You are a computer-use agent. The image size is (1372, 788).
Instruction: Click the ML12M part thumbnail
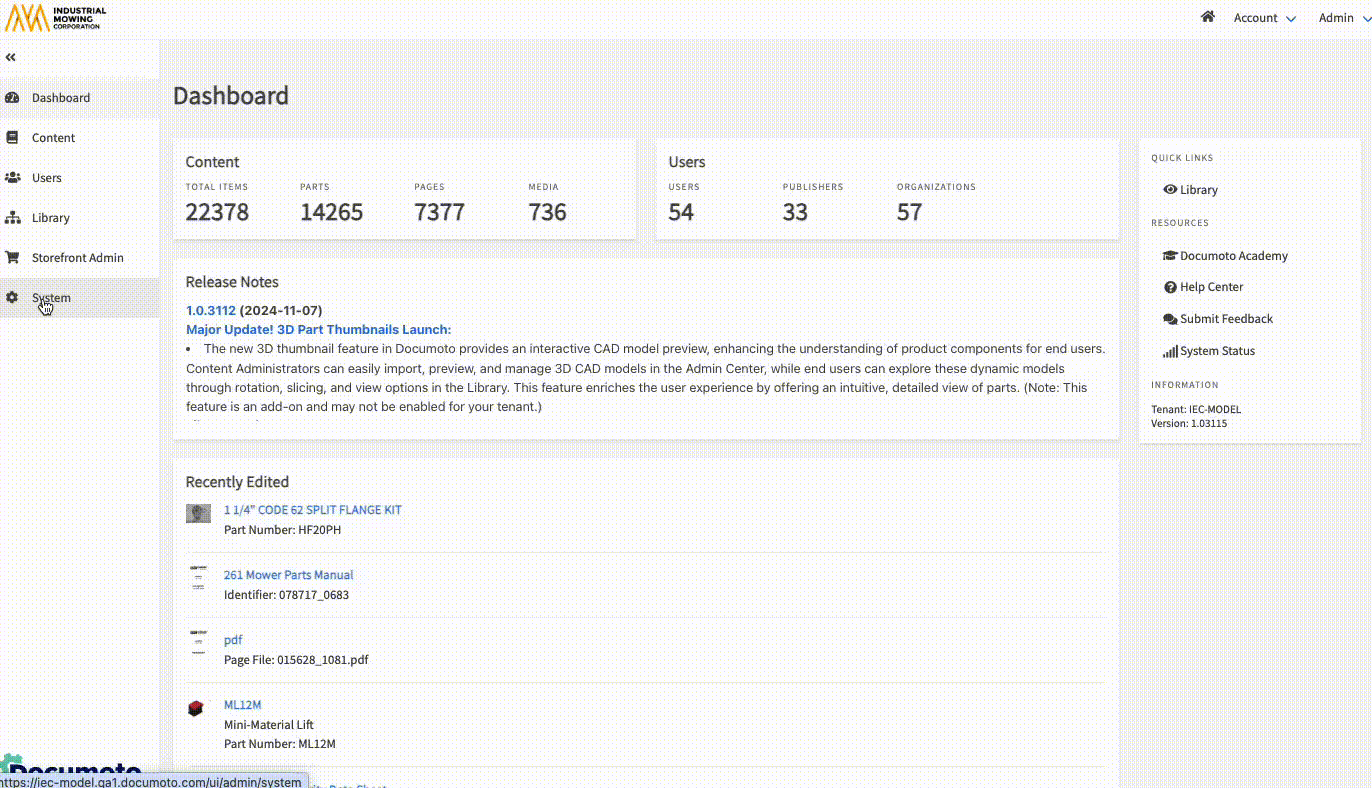(196, 709)
